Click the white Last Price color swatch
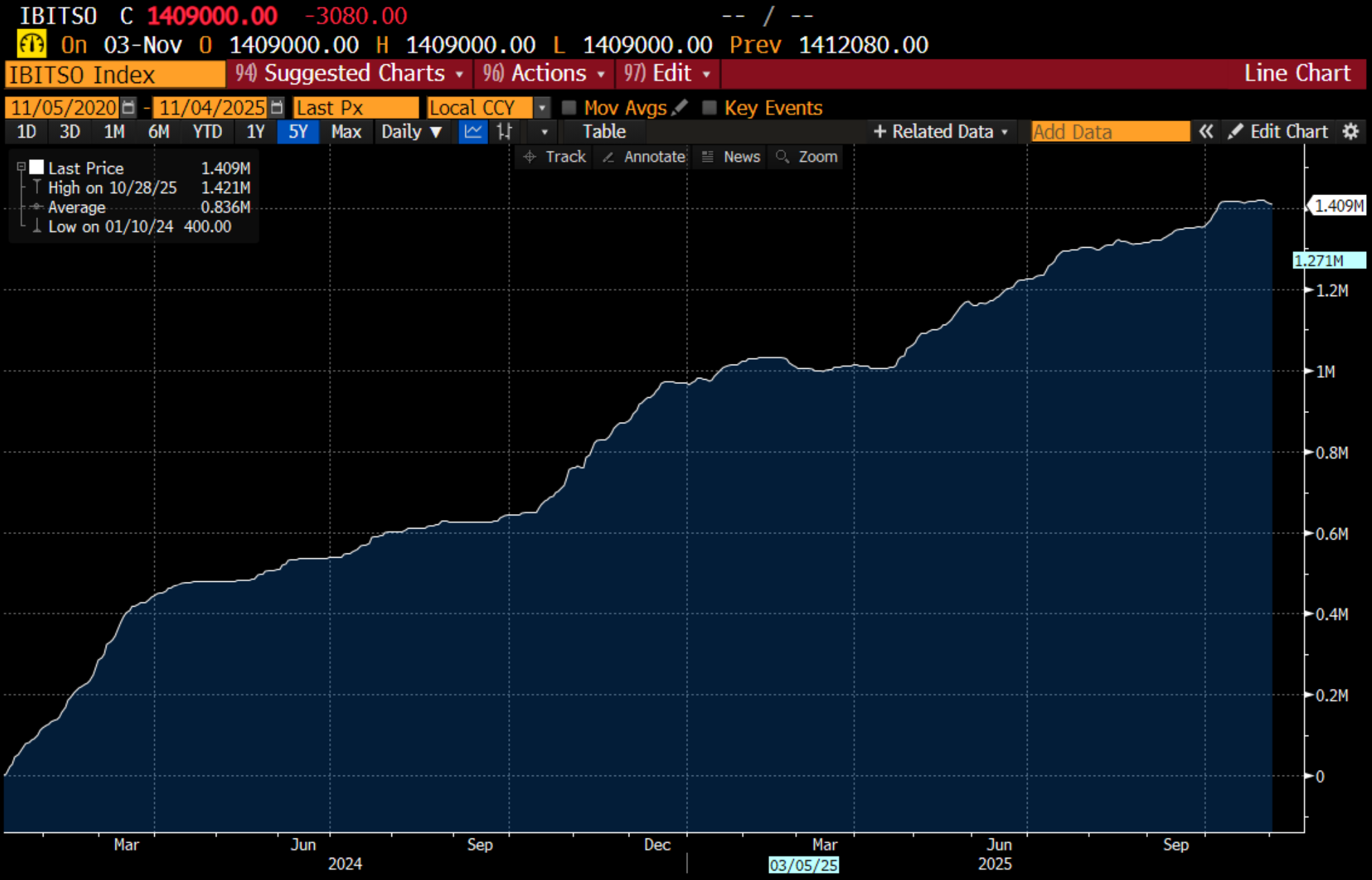This screenshot has height=880, width=1372. click(37, 167)
